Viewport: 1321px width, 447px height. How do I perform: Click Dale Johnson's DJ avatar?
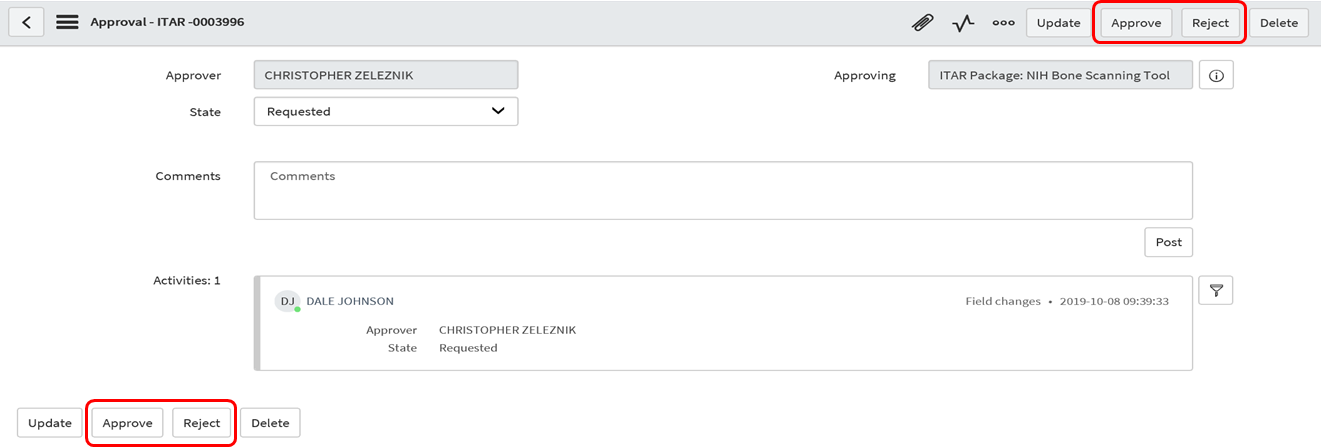(x=287, y=301)
